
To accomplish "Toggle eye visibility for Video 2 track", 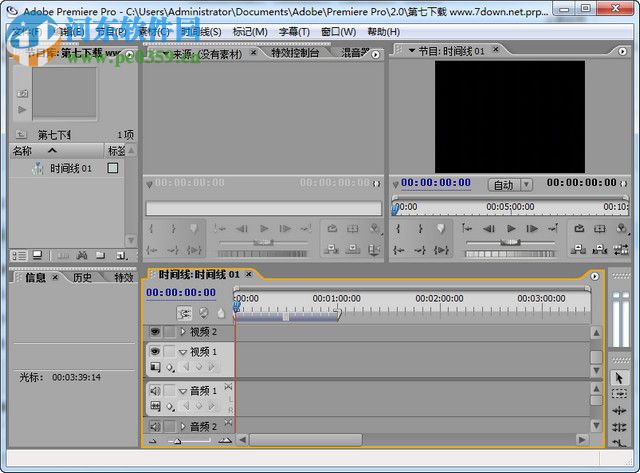I will coord(155,332).
